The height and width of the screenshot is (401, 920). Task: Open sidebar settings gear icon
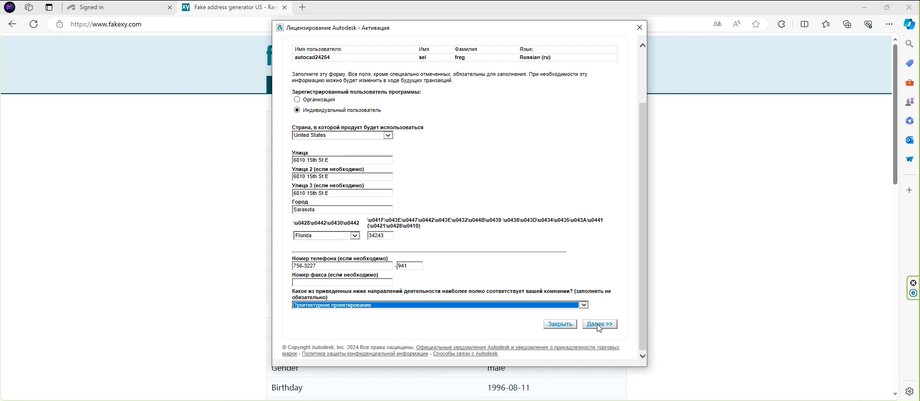[909, 391]
